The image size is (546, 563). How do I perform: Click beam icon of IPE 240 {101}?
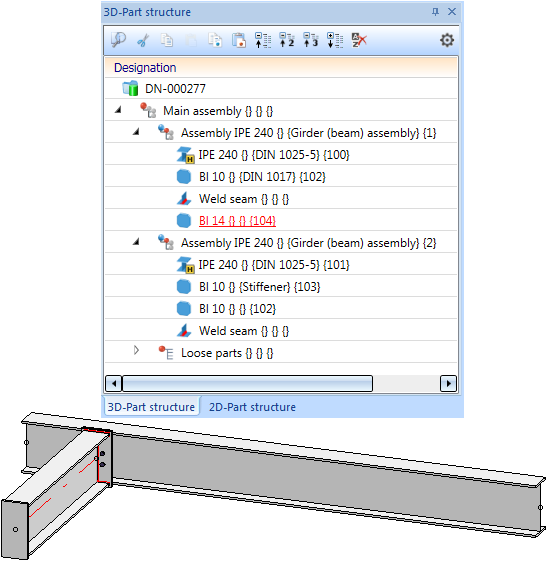point(185,265)
